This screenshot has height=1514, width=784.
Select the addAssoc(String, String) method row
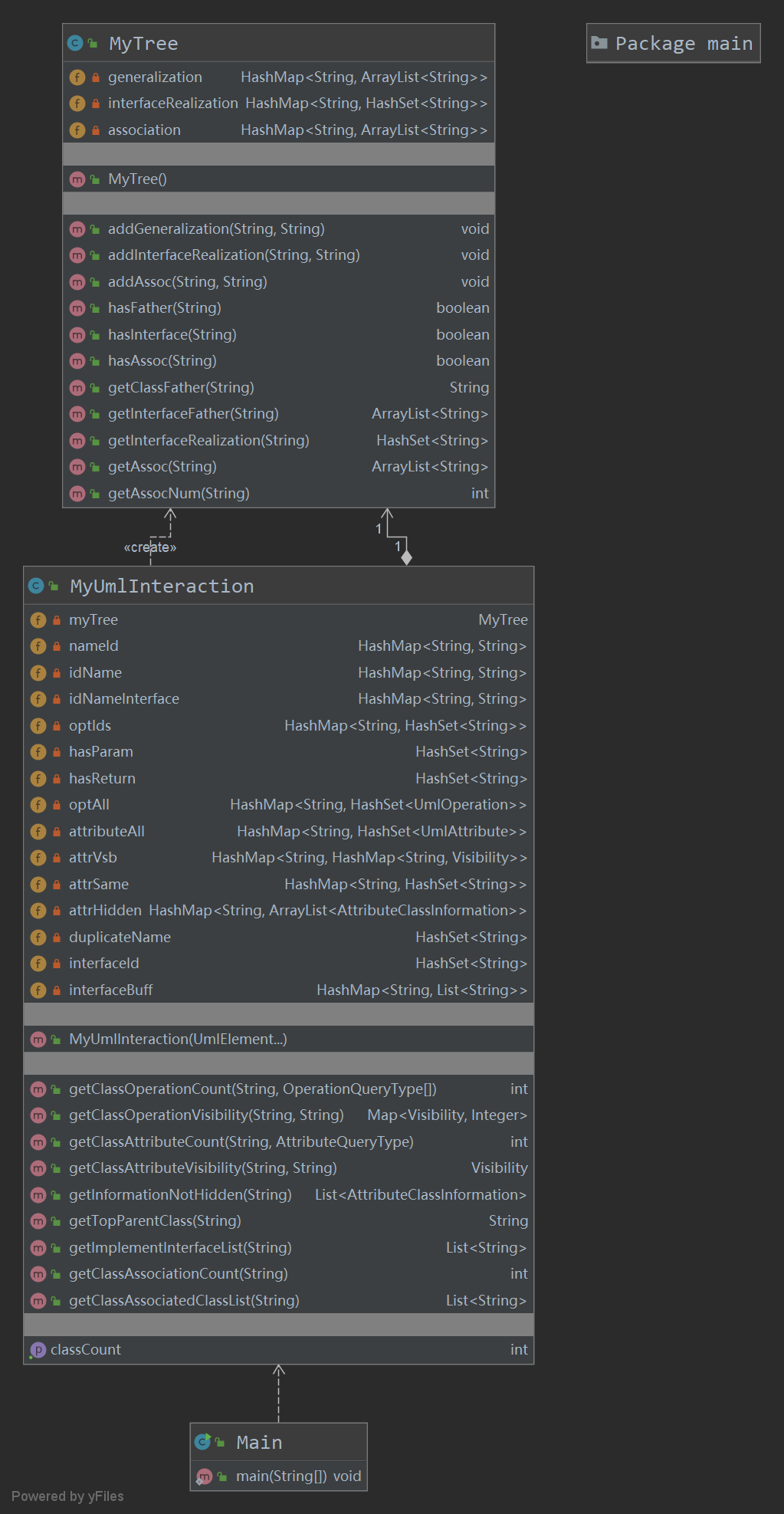click(x=279, y=282)
